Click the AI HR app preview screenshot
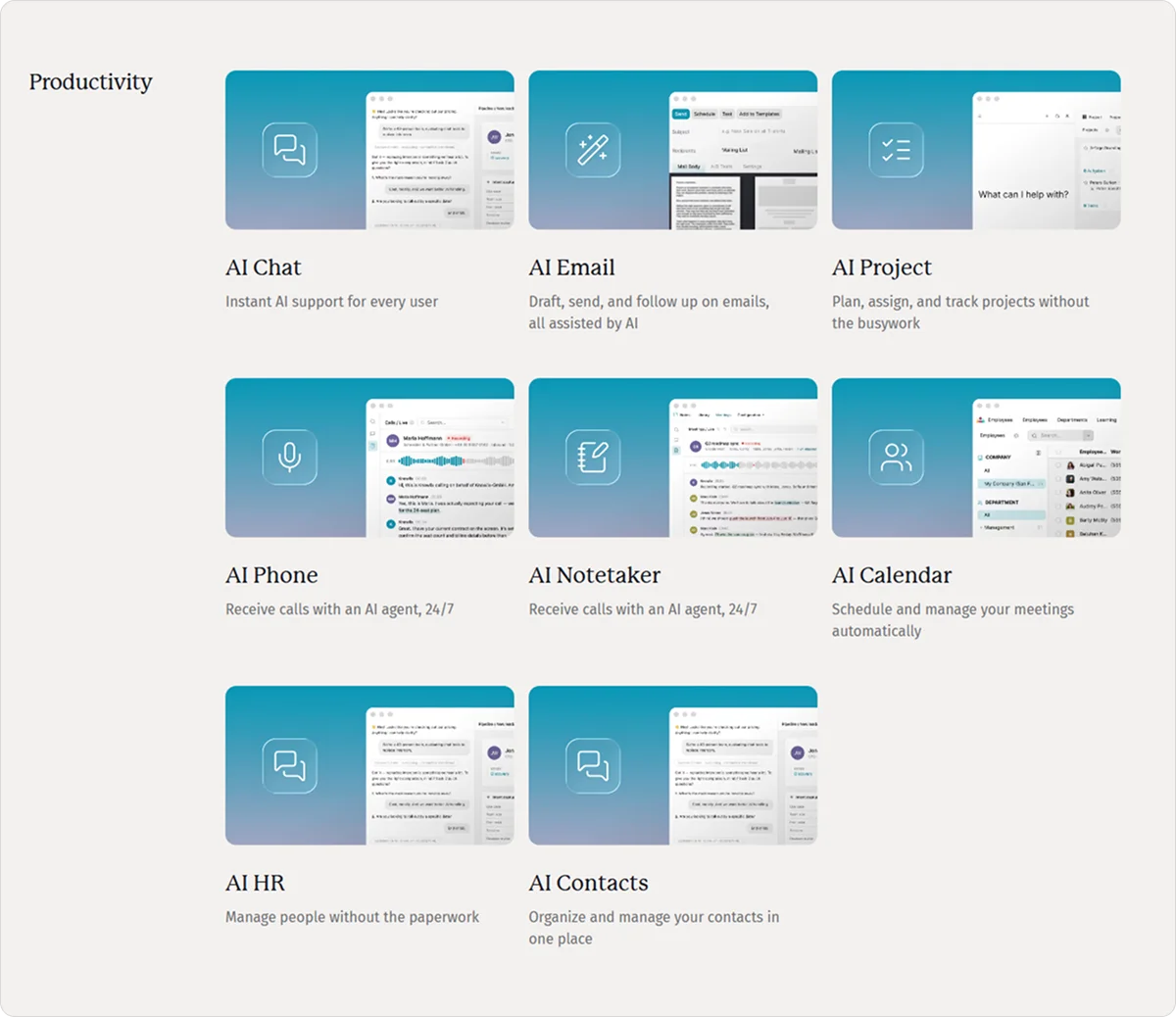Viewport: 1176px width, 1017px height. [x=440, y=777]
